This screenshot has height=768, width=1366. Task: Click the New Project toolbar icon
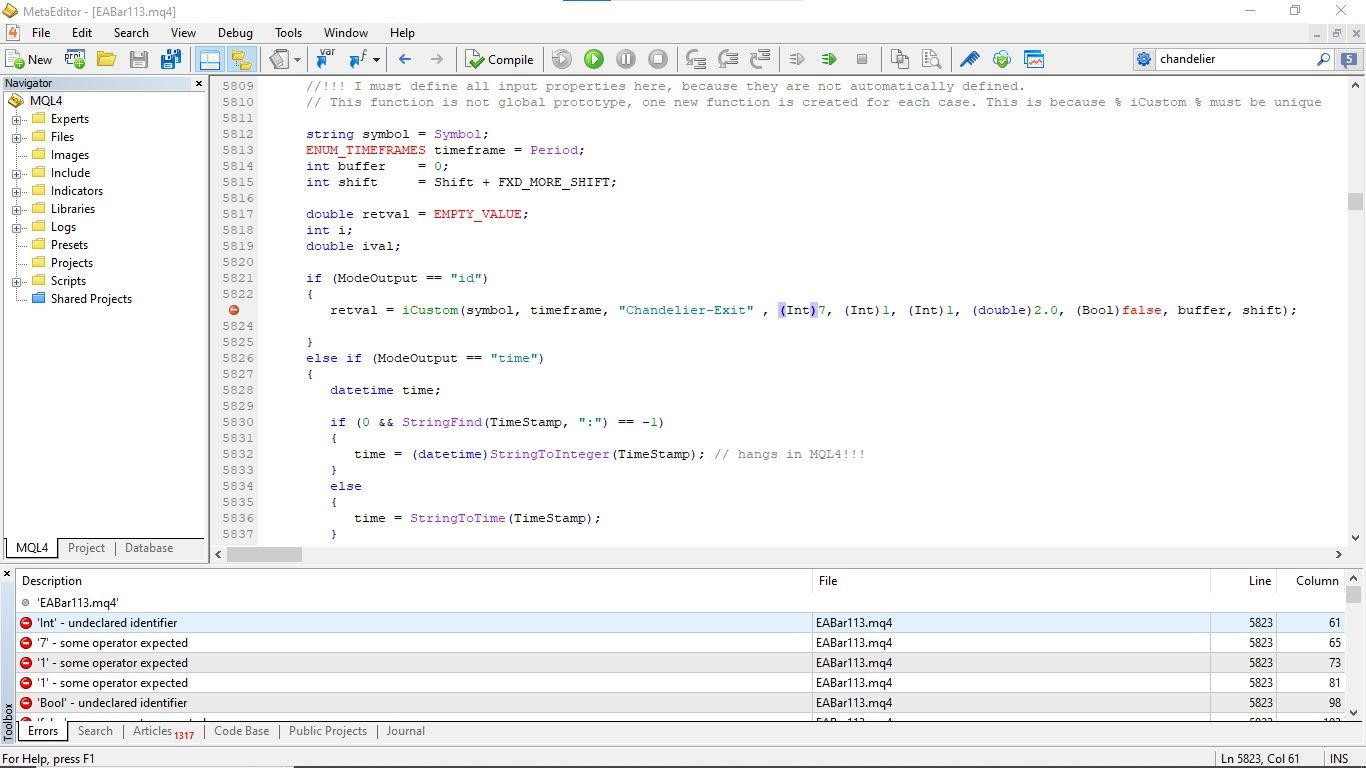tap(75, 59)
